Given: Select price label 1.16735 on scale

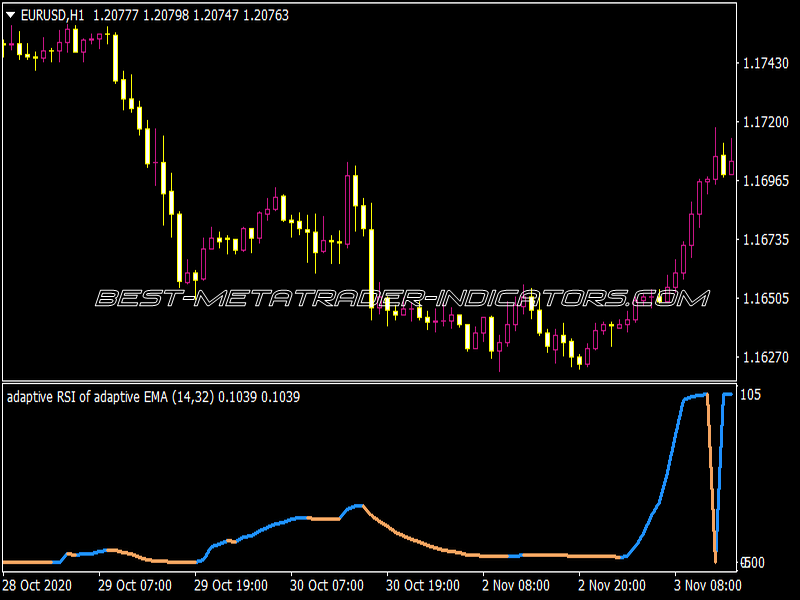Looking at the screenshot, I should click(x=765, y=239).
